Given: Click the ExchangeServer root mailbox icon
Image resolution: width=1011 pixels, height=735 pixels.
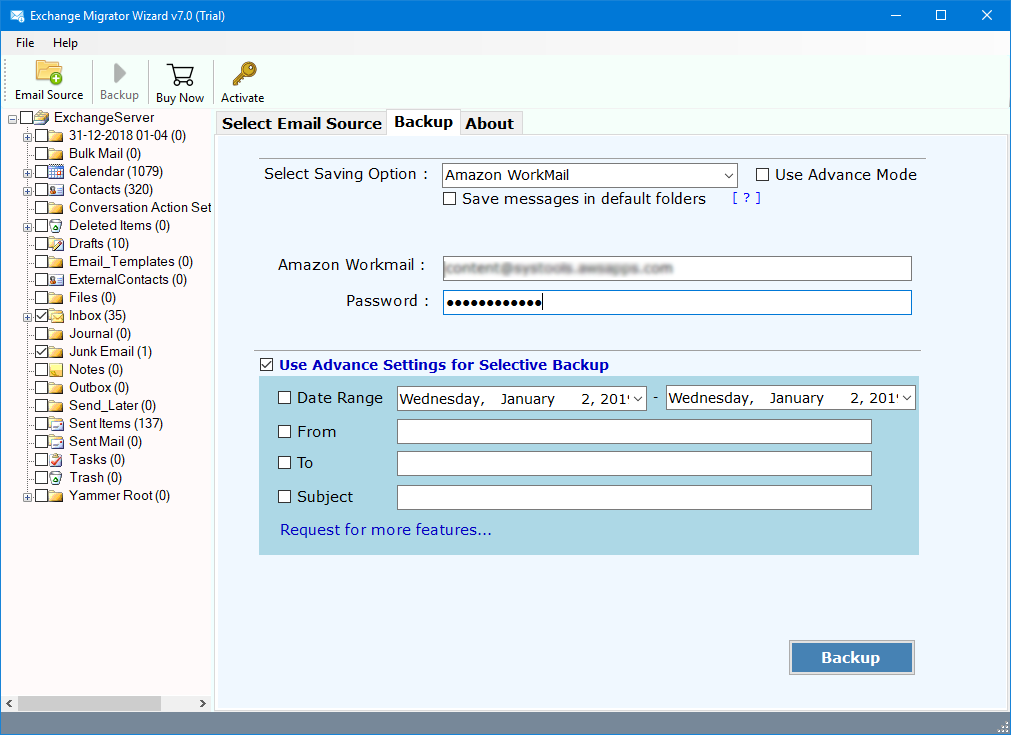Looking at the screenshot, I should coord(42,117).
